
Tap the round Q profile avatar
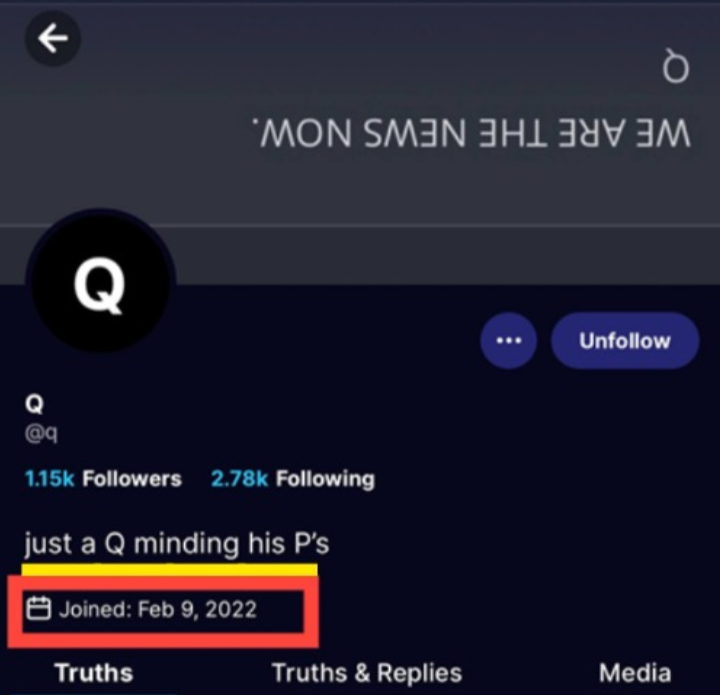tap(101, 281)
